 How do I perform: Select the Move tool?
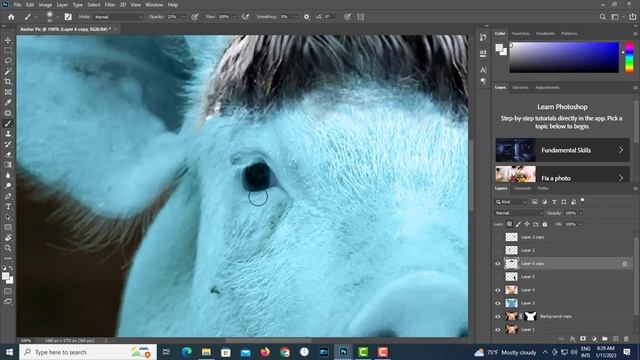[8, 40]
